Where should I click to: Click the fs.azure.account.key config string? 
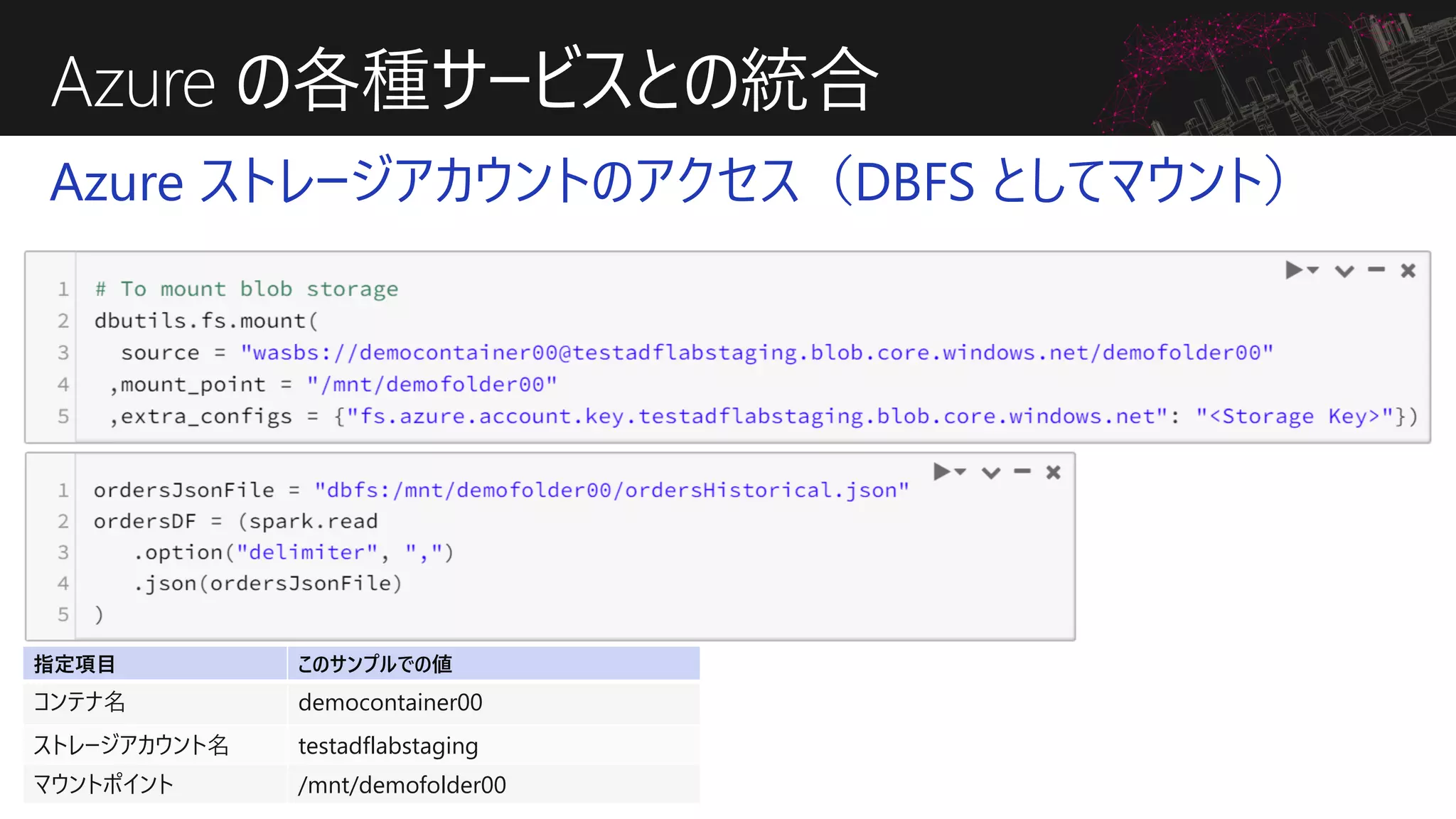[758, 417]
